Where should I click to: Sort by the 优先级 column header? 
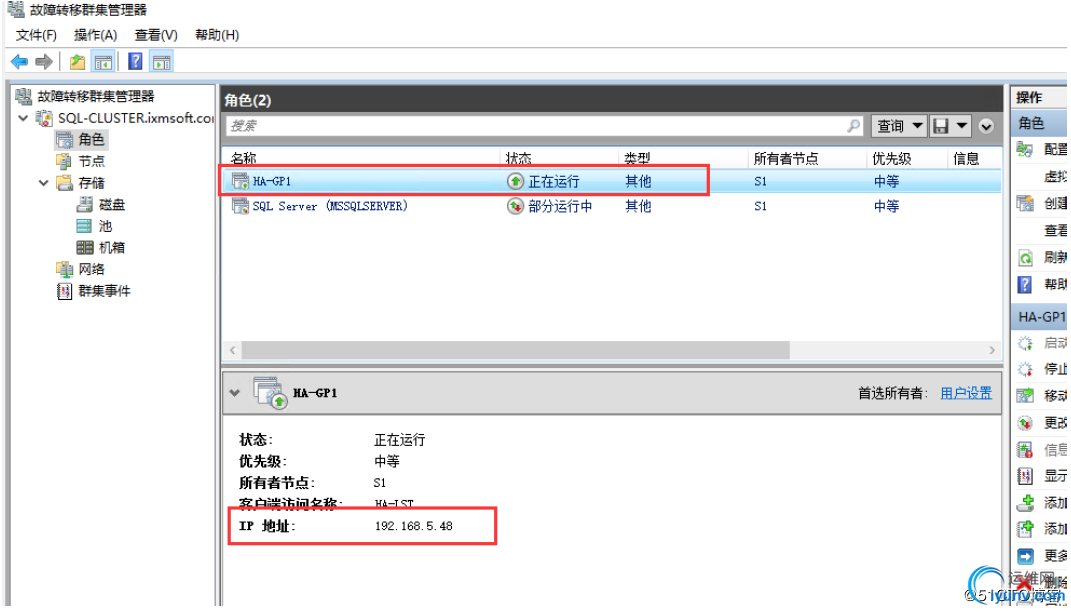pos(892,158)
